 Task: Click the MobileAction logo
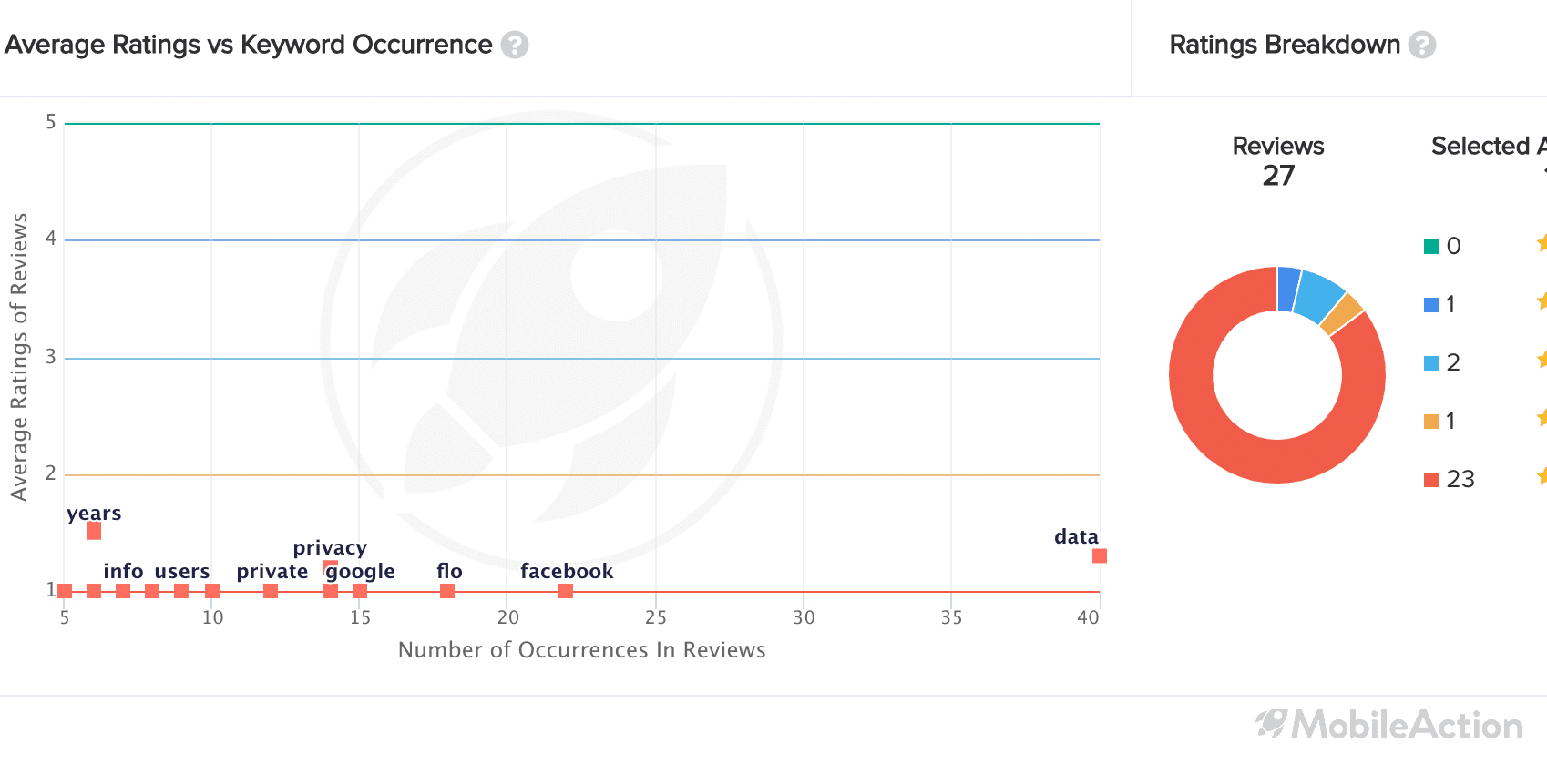1389,725
